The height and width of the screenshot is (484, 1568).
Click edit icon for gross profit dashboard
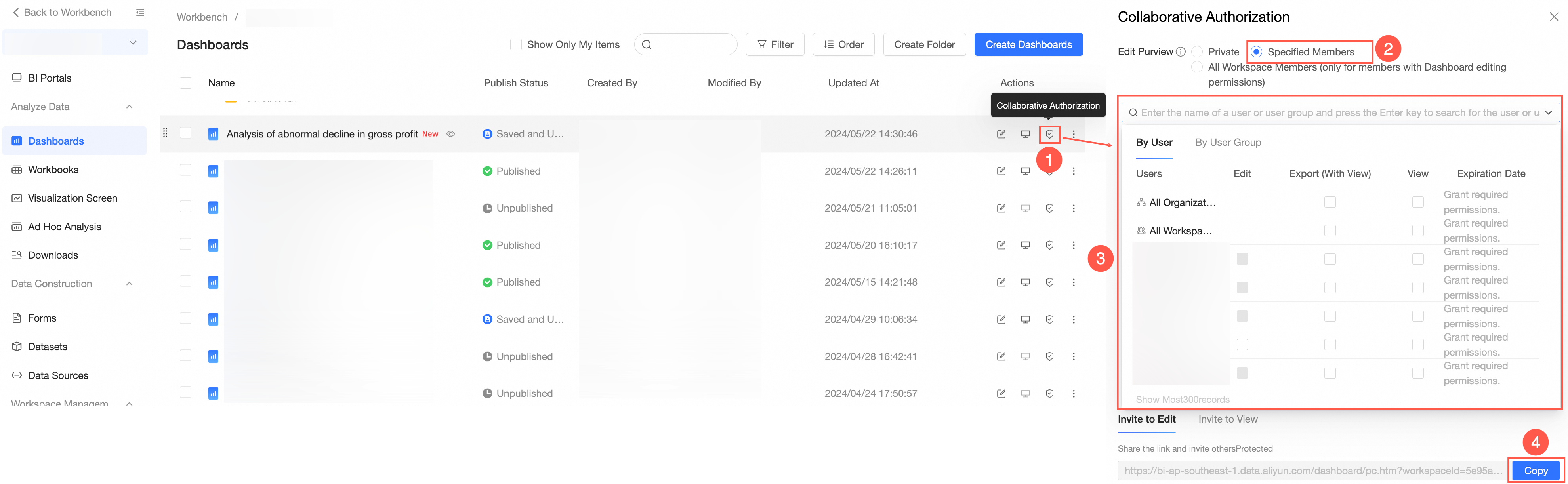click(1001, 134)
